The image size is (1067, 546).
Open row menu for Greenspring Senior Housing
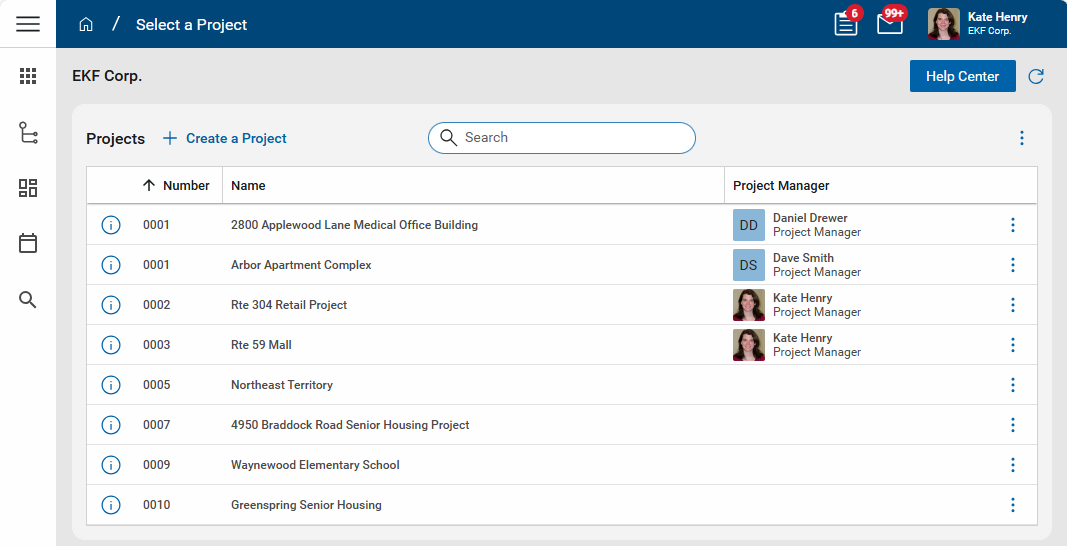click(x=1012, y=505)
